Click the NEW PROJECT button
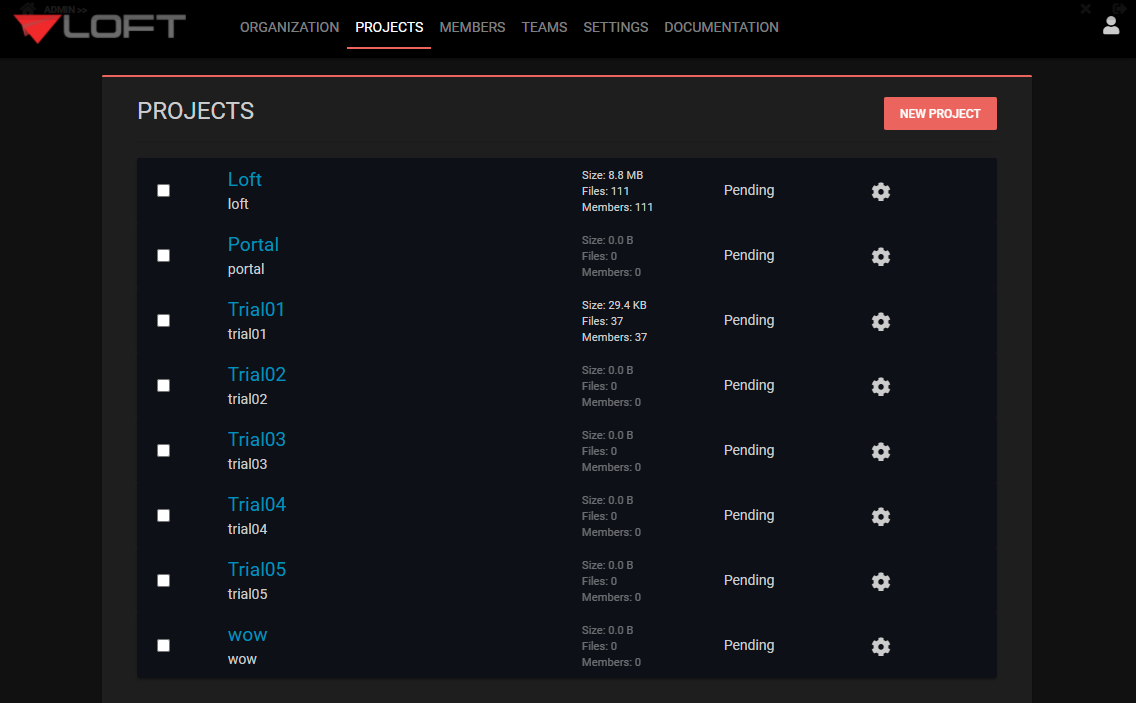Viewport: 1136px width, 703px height. [x=940, y=113]
